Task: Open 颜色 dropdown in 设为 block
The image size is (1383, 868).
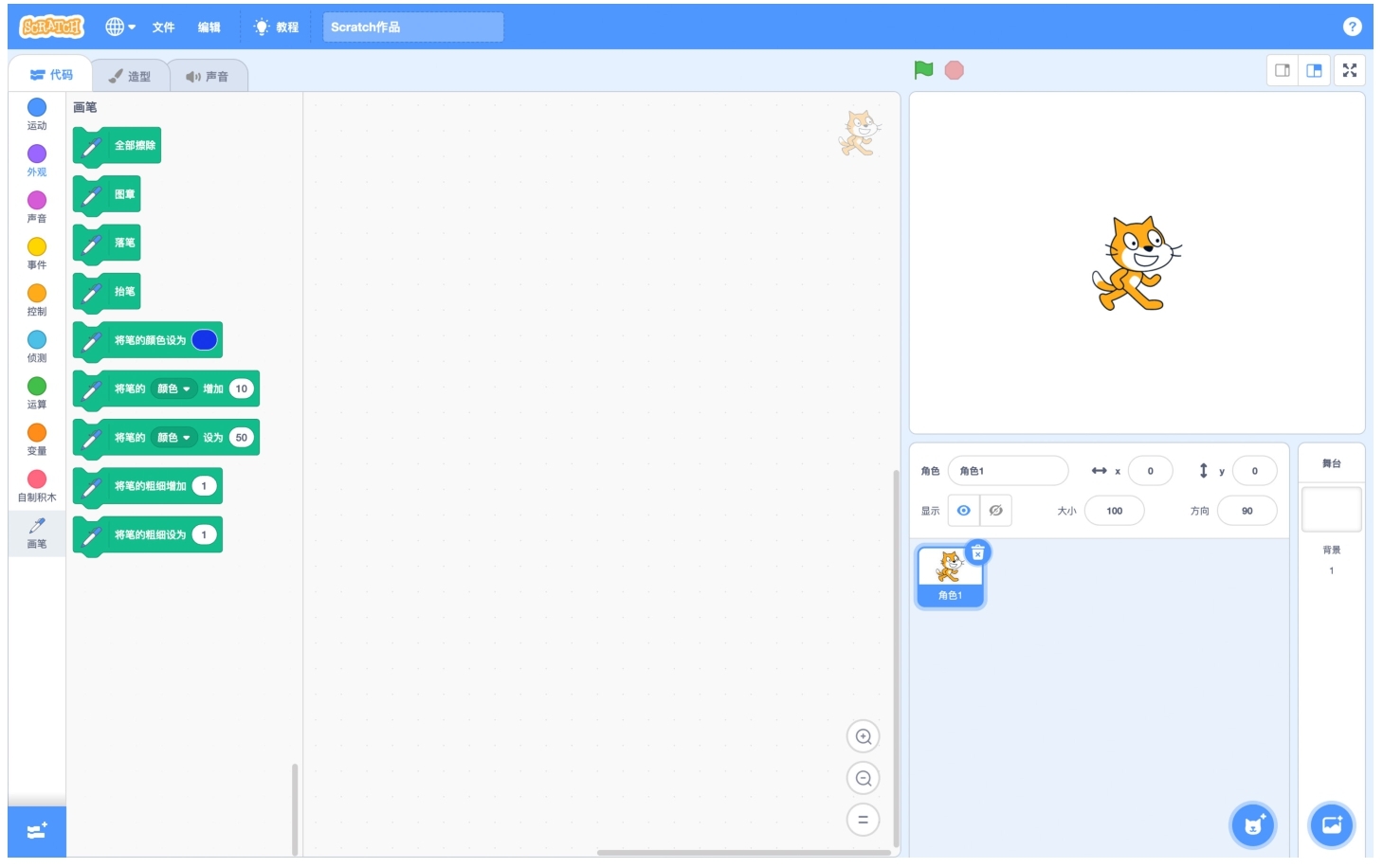Action: [173, 438]
